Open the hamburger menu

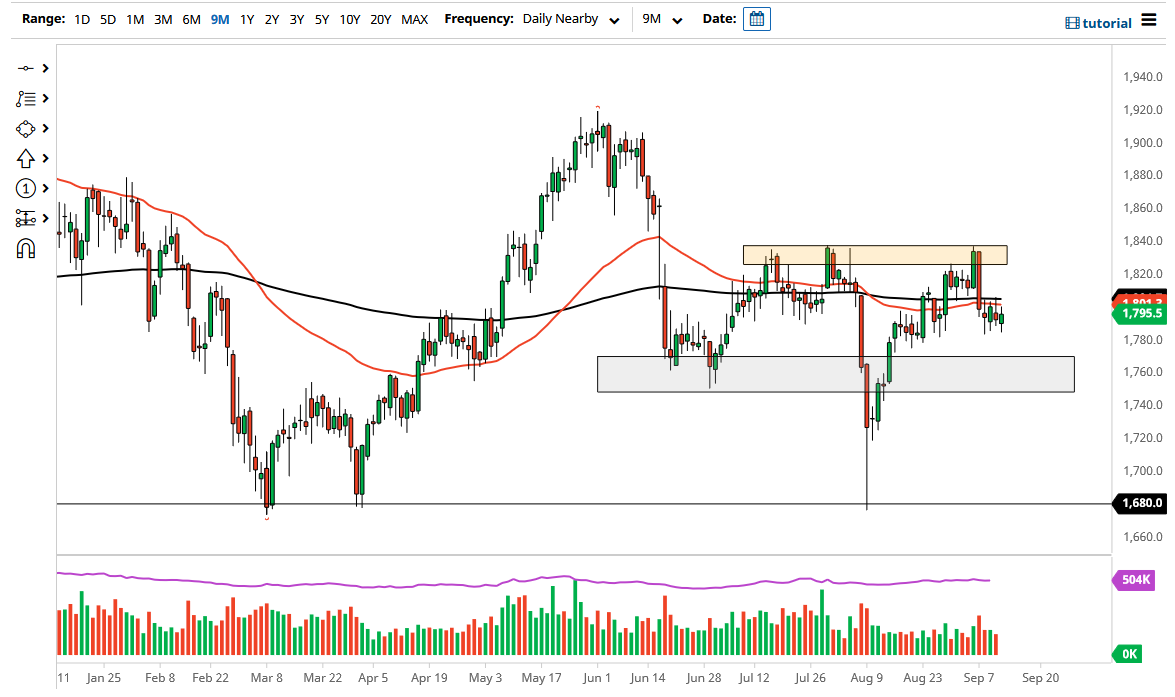1149,20
